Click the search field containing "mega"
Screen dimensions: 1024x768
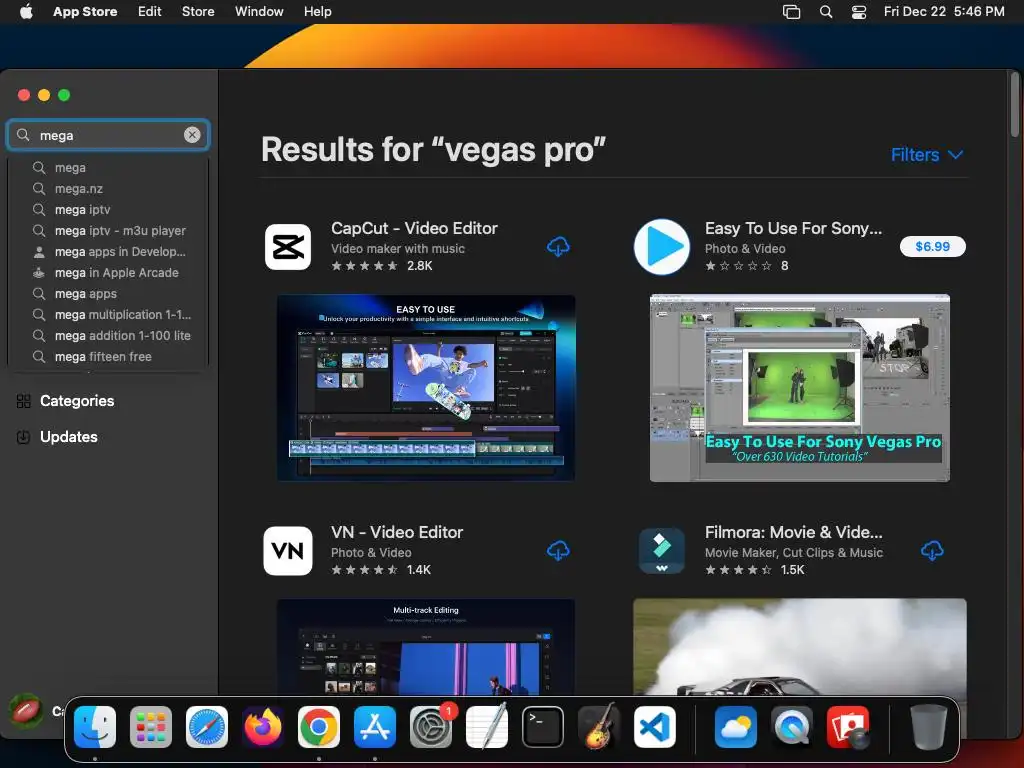(108, 135)
